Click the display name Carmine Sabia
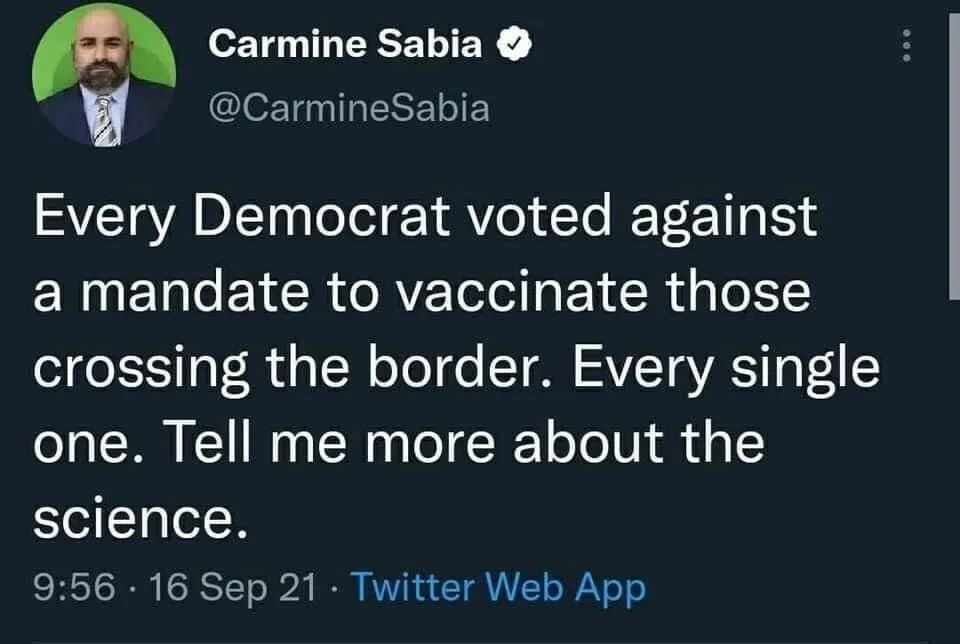This screenshot has width=960, height=644. pos(346,45)
